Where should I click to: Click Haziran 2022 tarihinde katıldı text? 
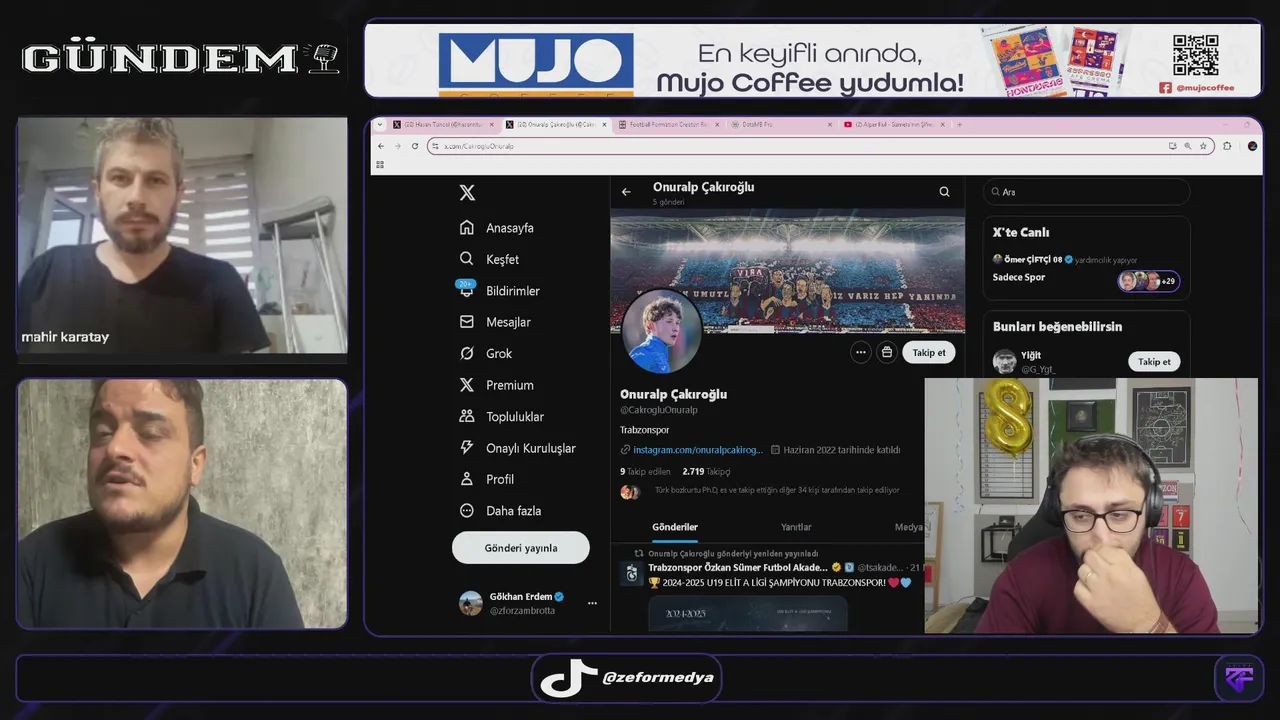click(x=841, y=450)
